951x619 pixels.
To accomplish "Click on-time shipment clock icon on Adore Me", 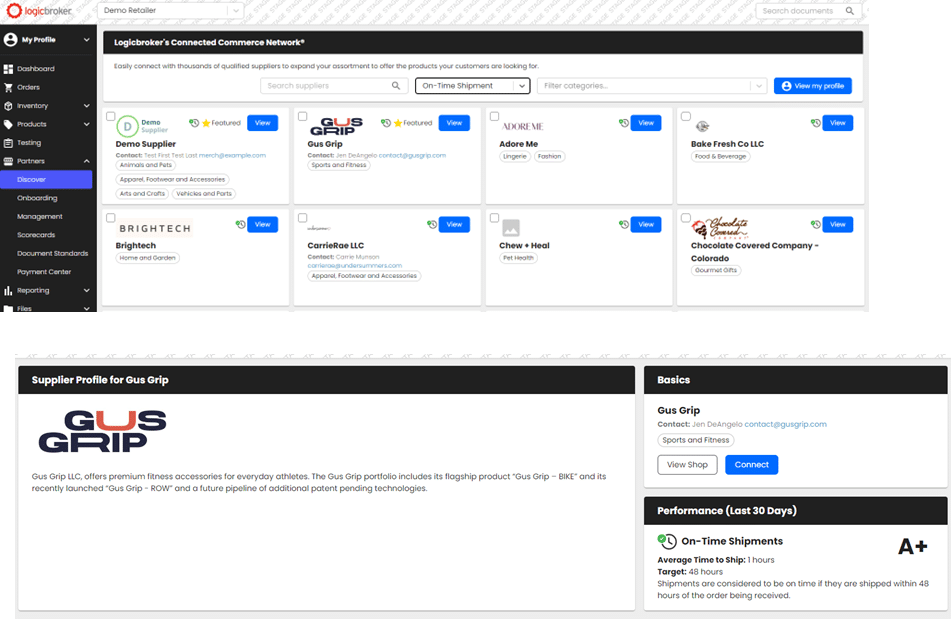I will (x=624, y=123).
